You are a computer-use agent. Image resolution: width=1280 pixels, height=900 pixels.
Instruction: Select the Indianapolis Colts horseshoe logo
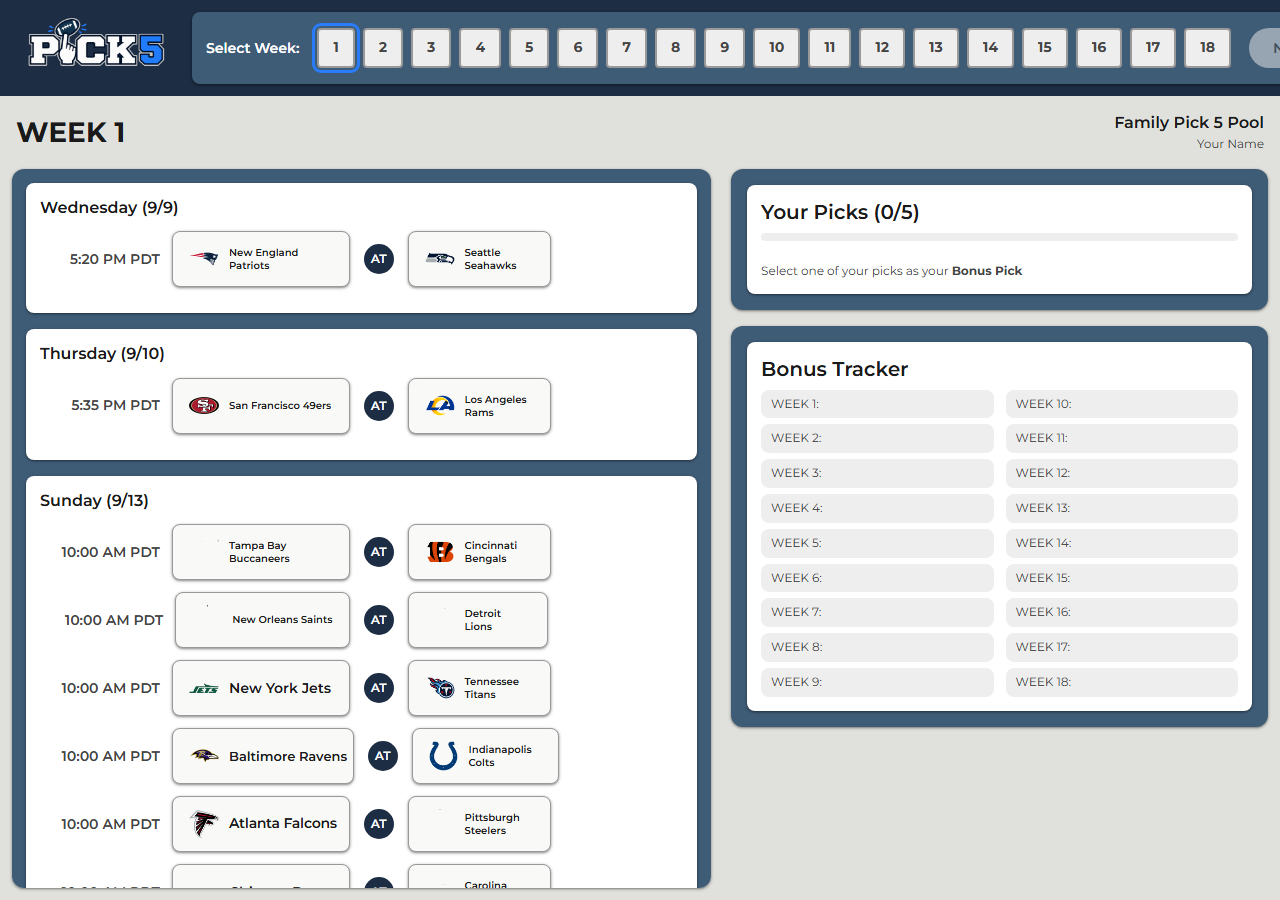(x=443, y=756)
